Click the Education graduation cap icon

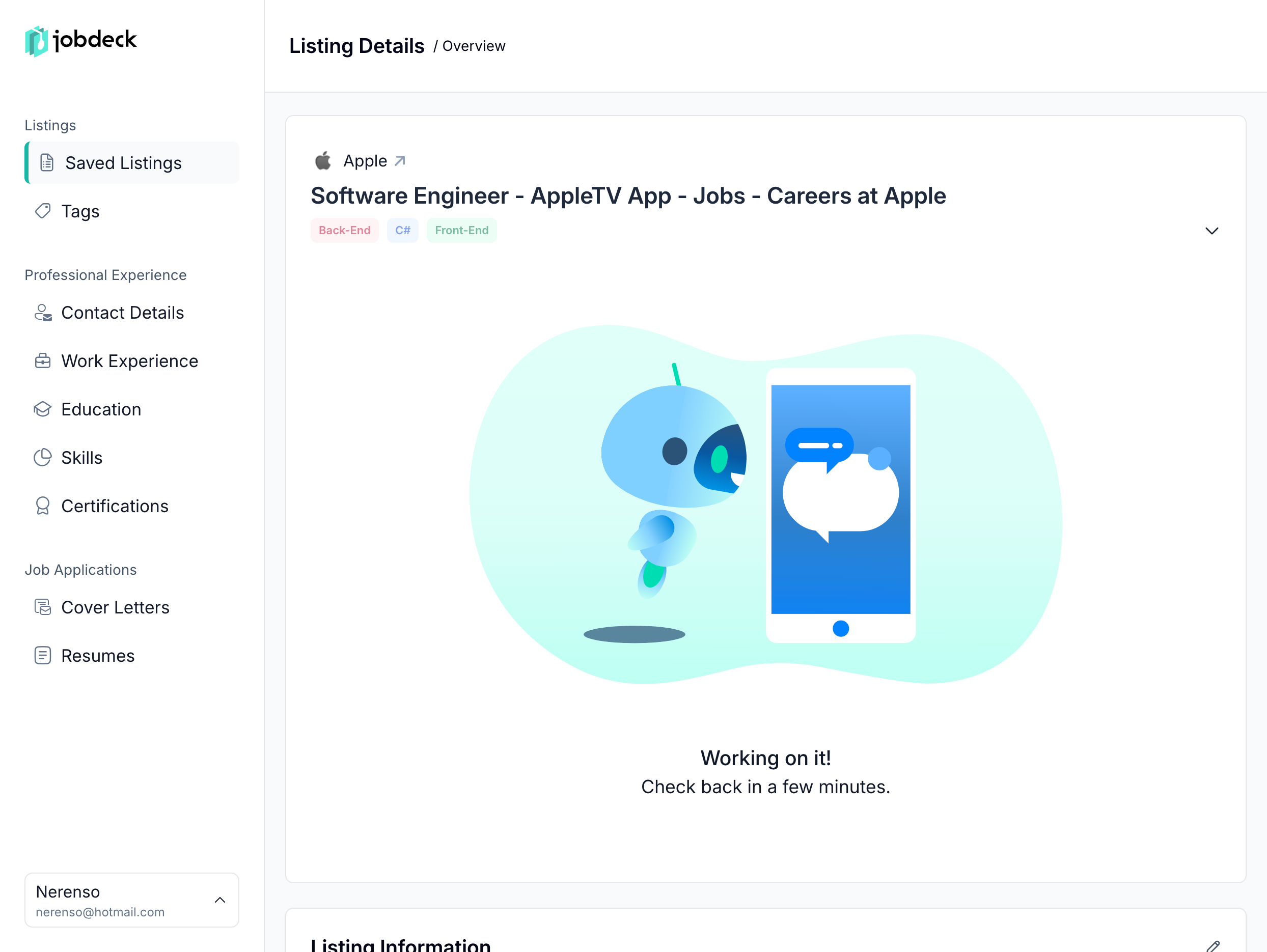pos(43,409)
